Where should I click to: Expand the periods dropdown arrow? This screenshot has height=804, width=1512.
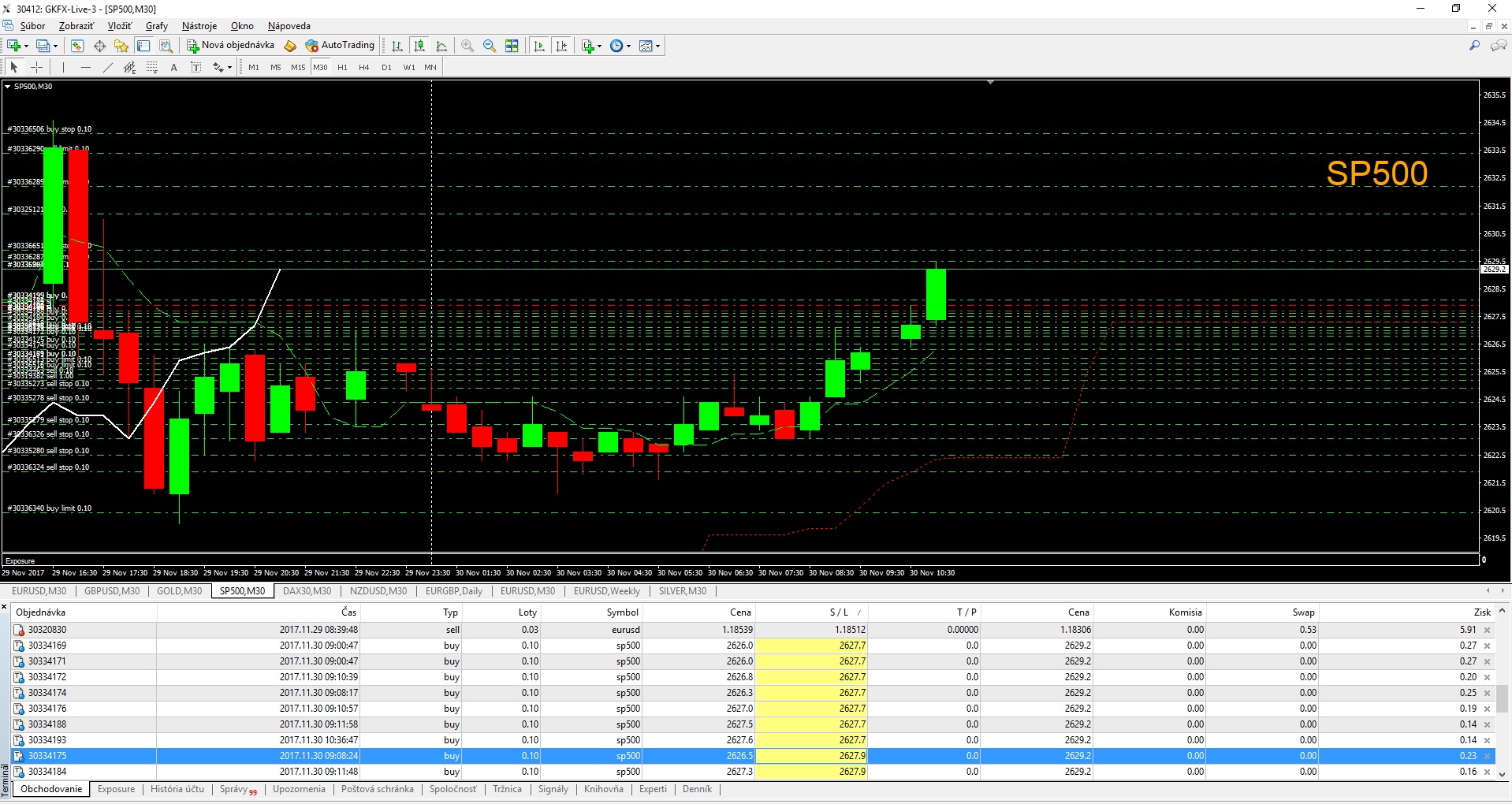pos(628,46)
